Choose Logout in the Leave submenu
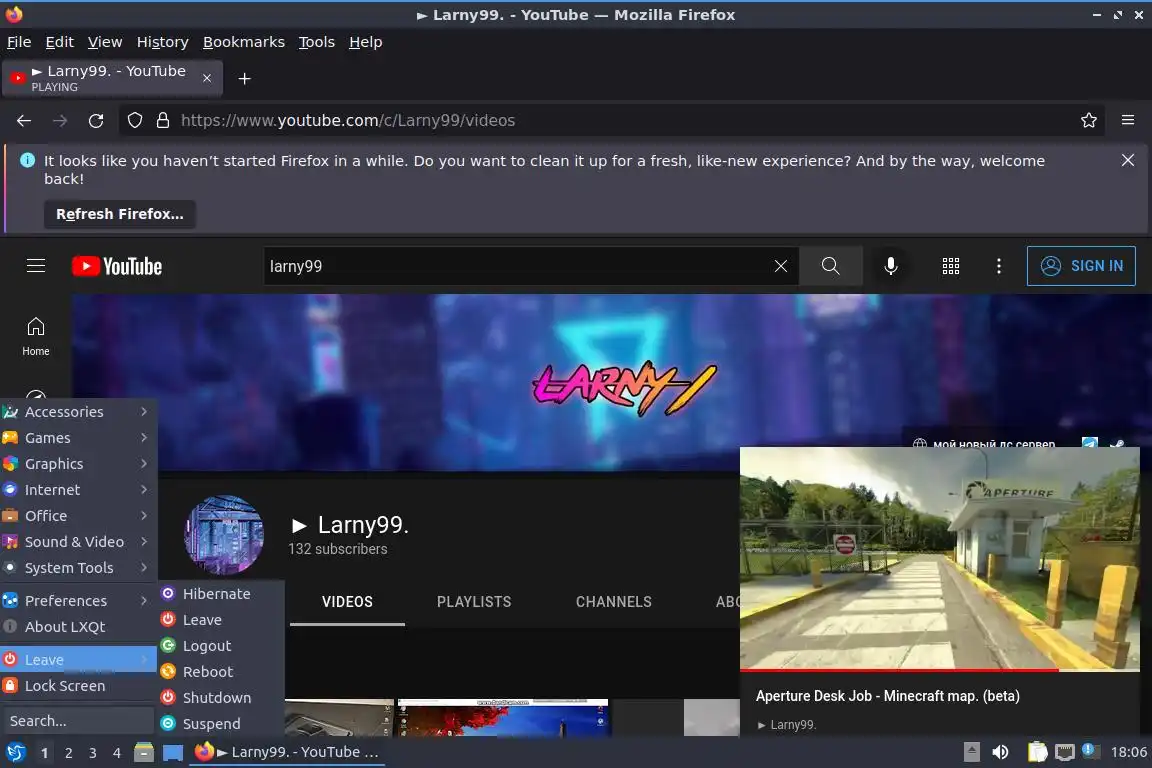 click(x=220, y=646)
